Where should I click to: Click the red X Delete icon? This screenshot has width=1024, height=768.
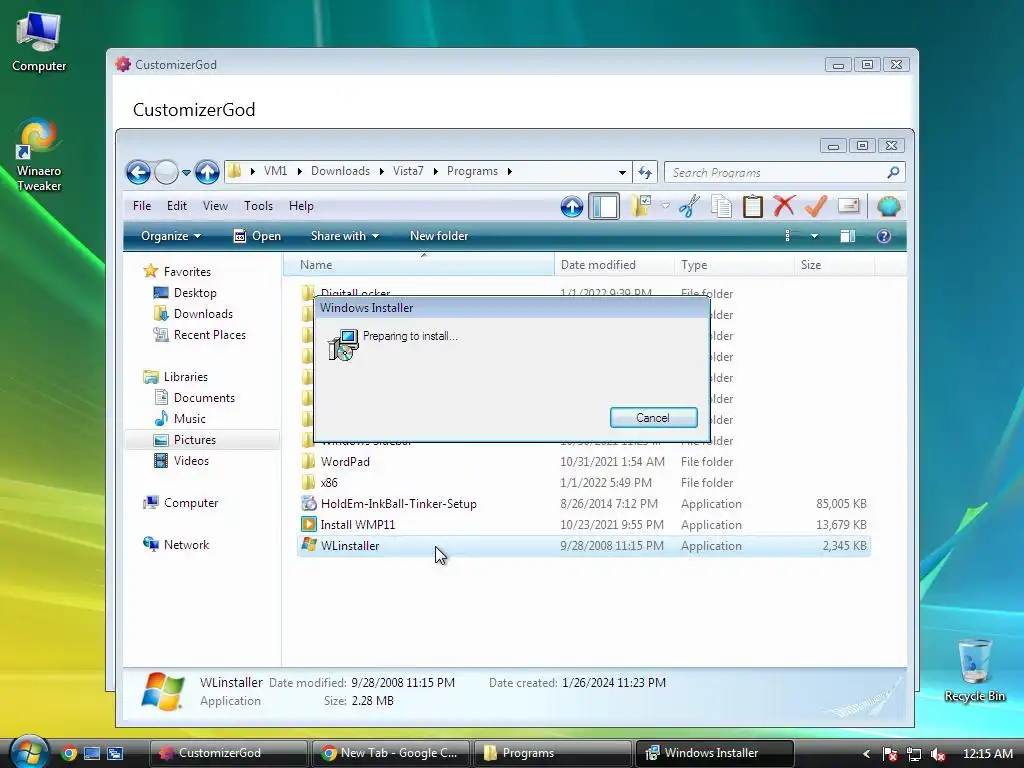pos(784,206)
